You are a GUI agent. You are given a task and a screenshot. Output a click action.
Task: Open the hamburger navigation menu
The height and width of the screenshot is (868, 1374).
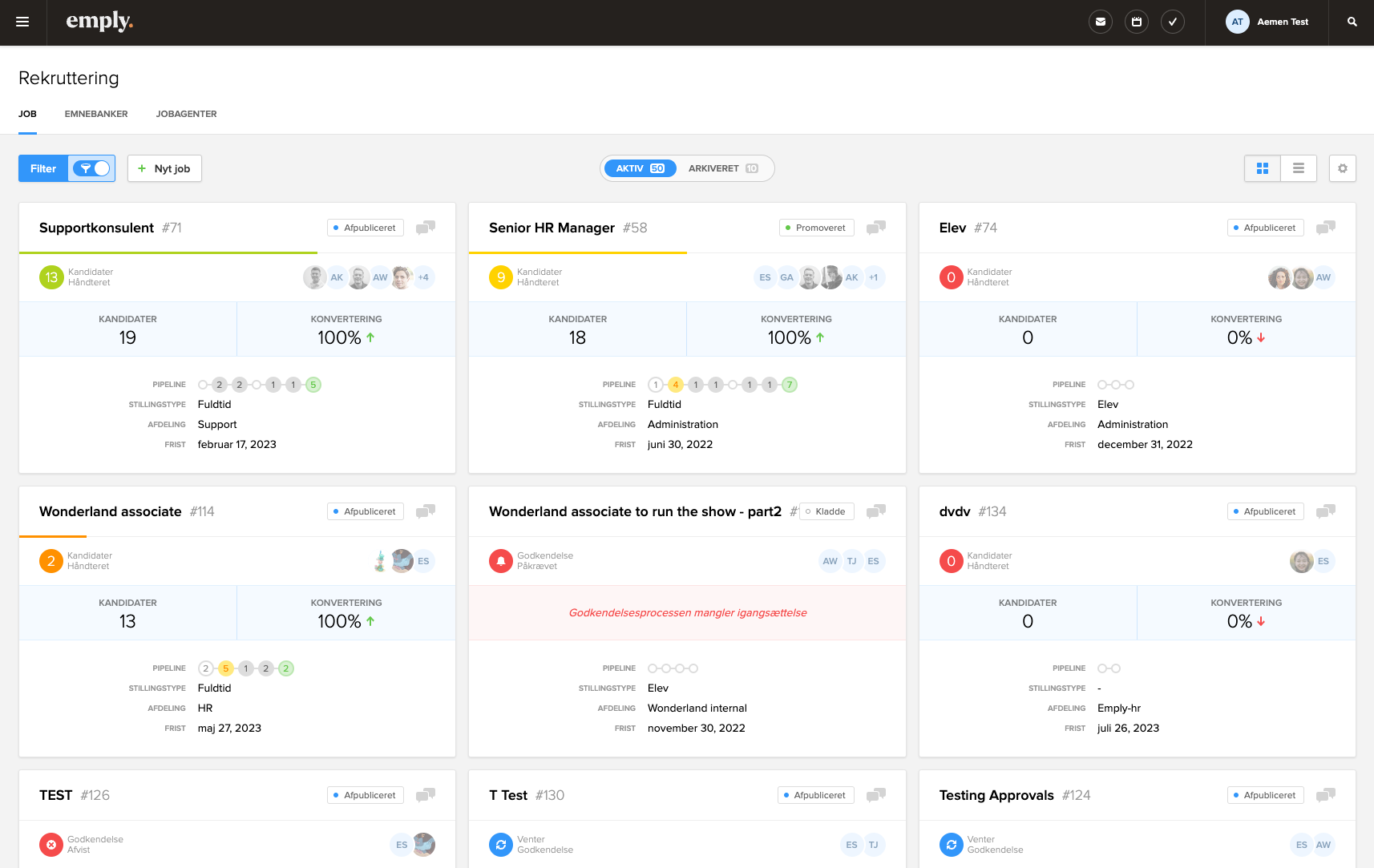point(22,22)
